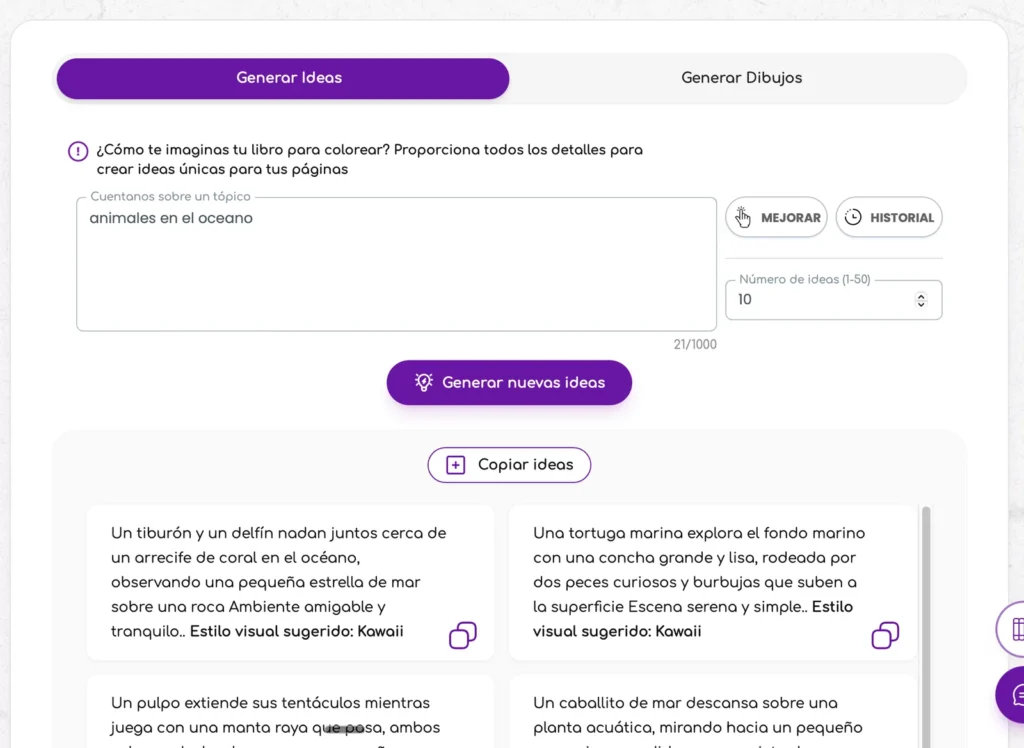The width and height of the screenshot is (1024, 748).
Task: Click the copy-plus icon inside Copiar ideas
Action: click(456, 465)
